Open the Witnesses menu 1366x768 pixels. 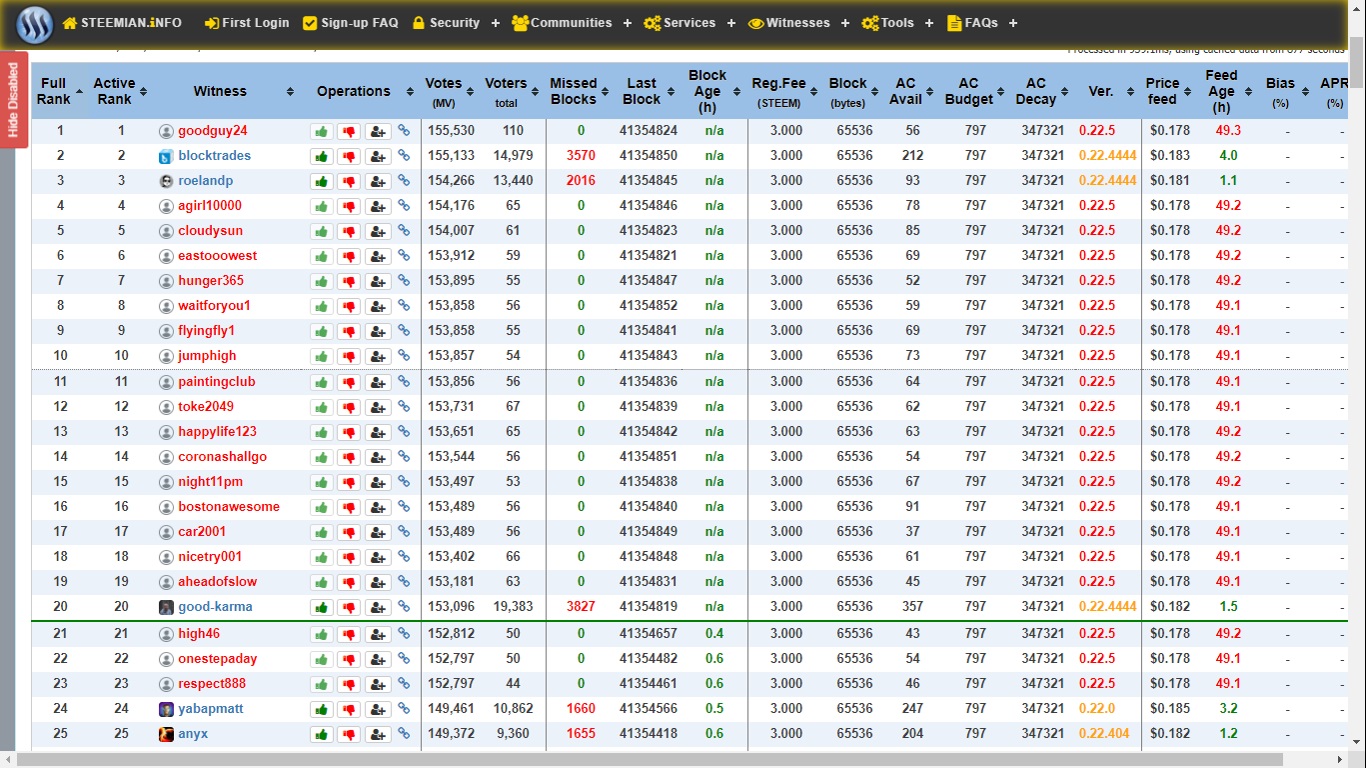click(x=798, y=23)
